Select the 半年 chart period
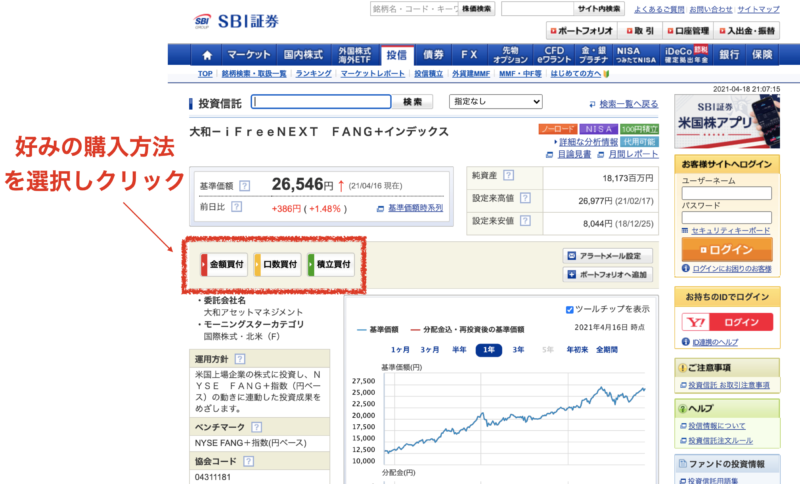Image resolution: width=800 pixels, height=484 pixels. tap(459, 350)
